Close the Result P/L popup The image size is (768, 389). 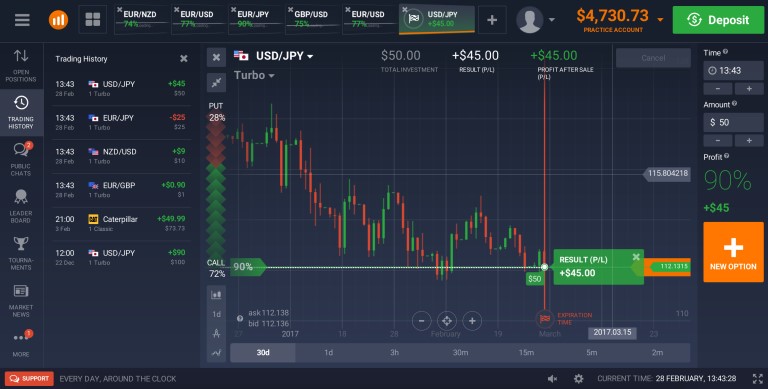click(x=636, y=257)
